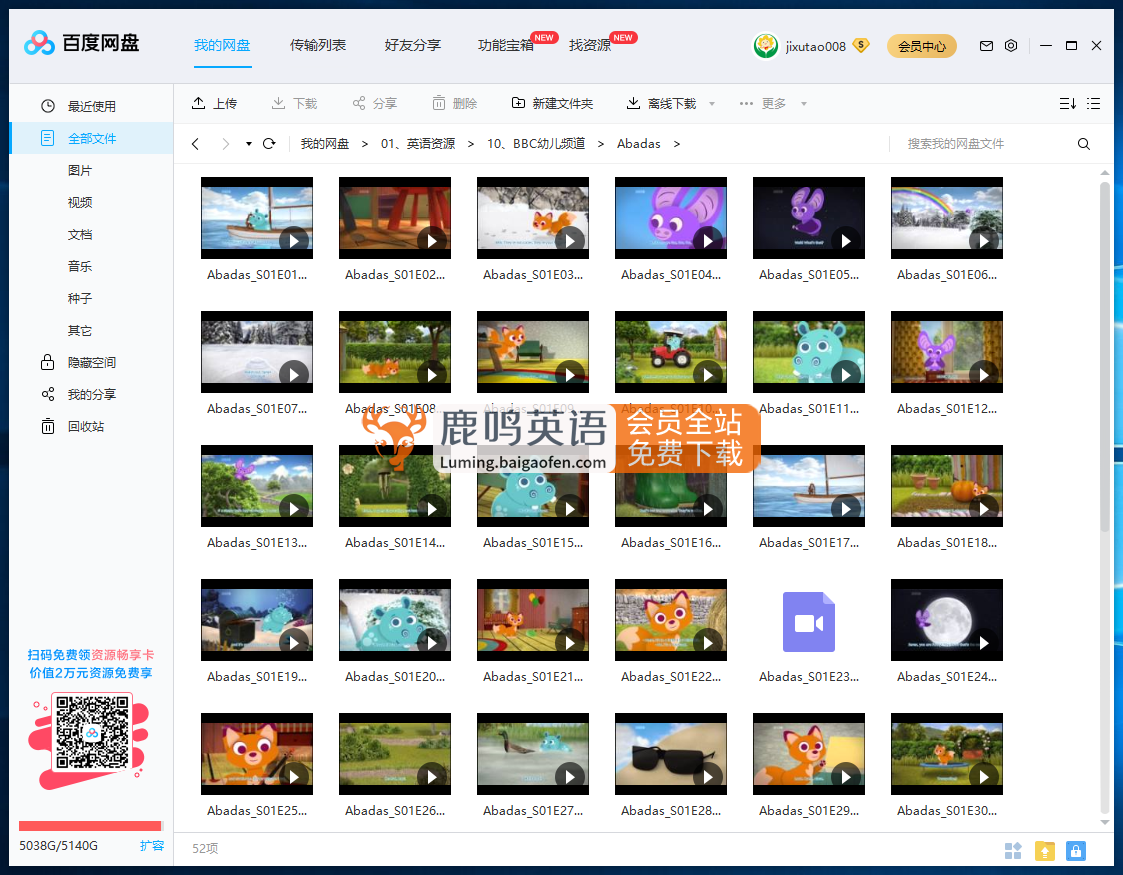This screenshot has width=1123, height=875.
Task: Click 更多 more actions
Action: coord(763,104)
